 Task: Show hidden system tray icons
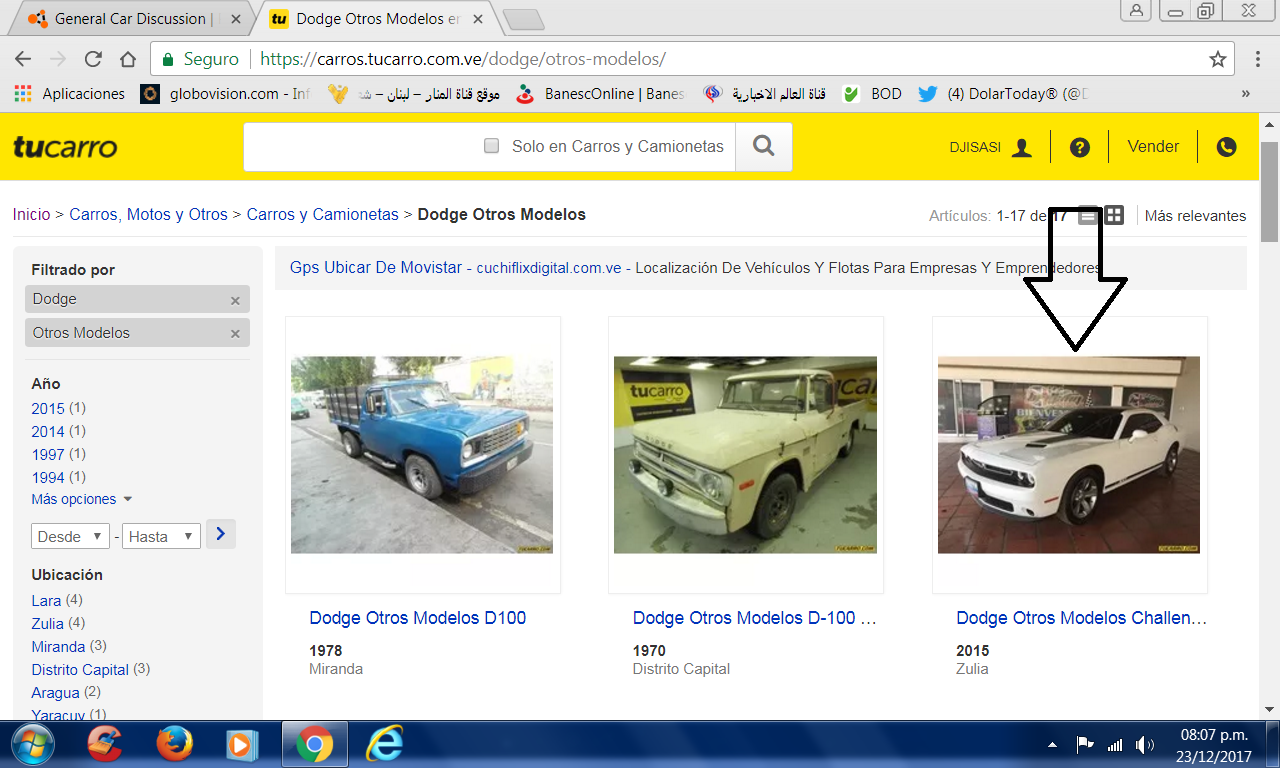(1052, 745)
